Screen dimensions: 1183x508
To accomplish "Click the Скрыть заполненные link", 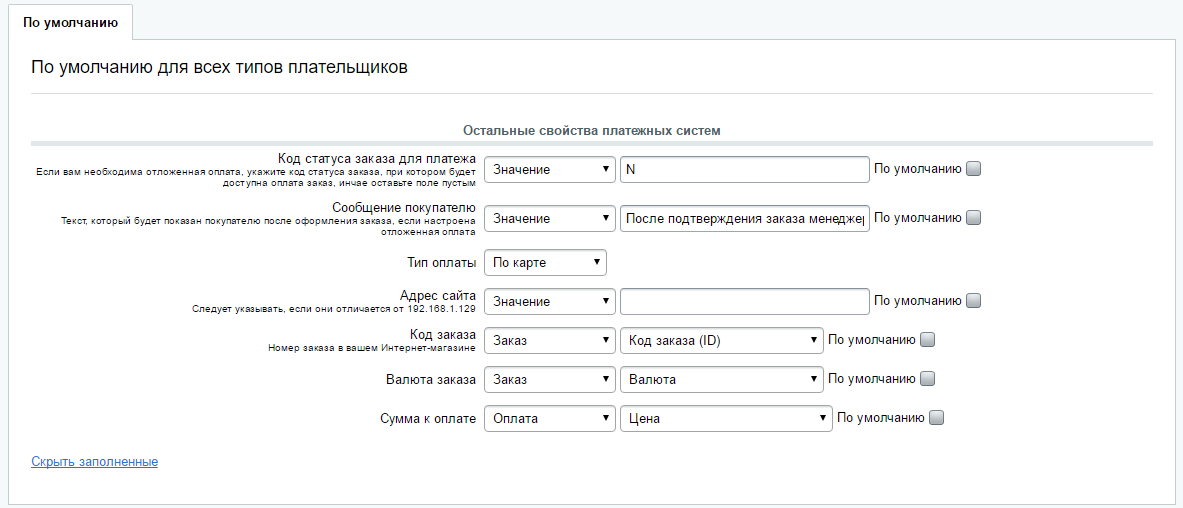I will [95, 462].
